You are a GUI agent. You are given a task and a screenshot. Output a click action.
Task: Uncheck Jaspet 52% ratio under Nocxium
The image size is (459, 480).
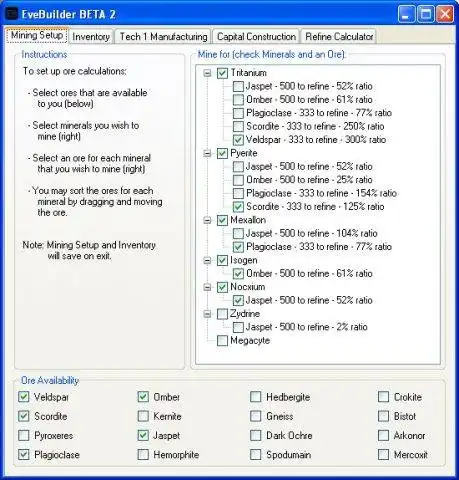[x=238, y=300]
